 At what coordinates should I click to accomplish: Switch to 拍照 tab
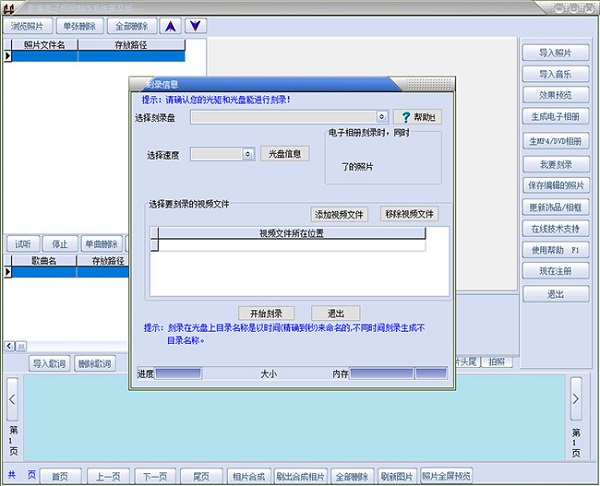497,362
